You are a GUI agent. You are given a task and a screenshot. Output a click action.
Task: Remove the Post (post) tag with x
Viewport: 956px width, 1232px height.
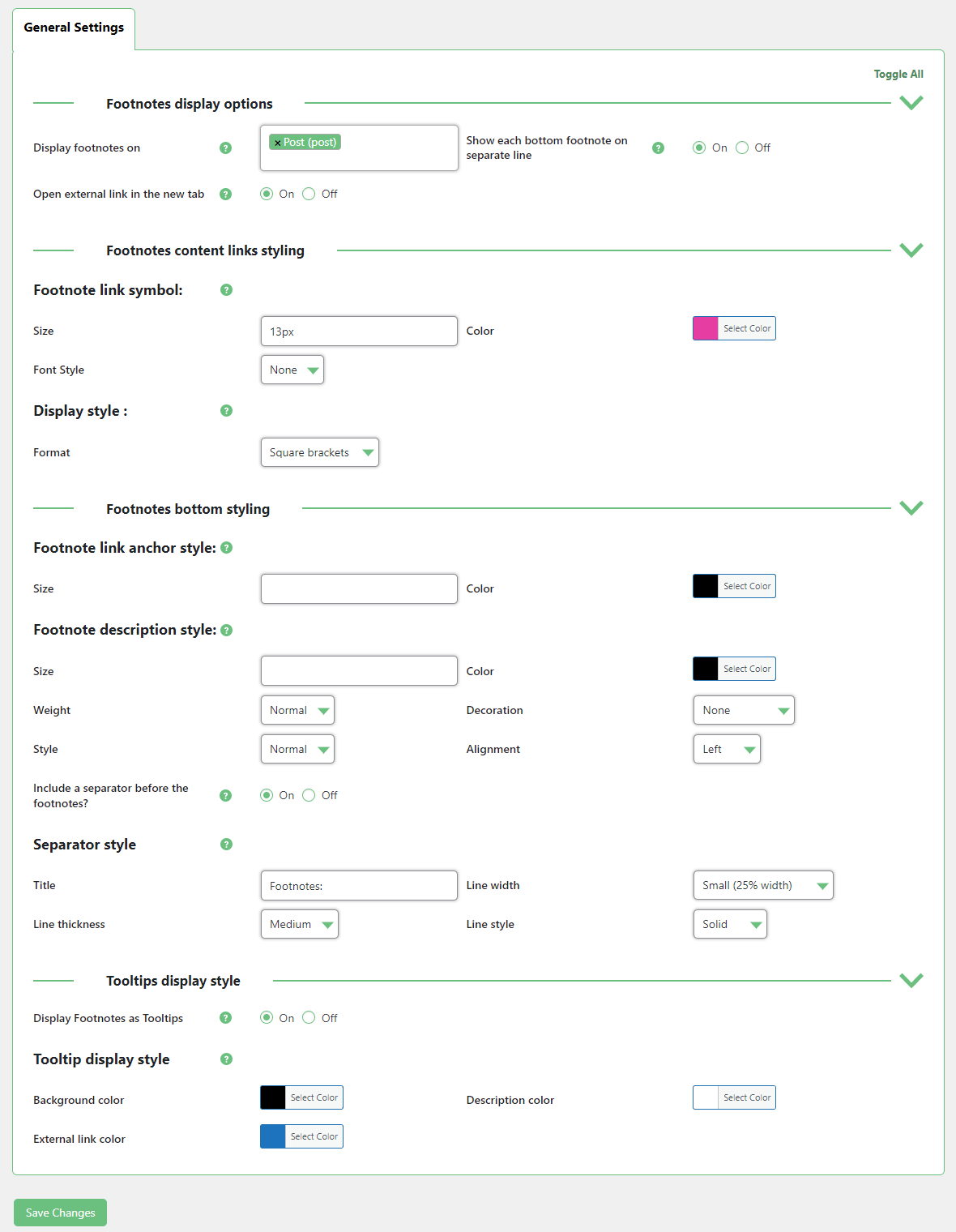[x=277, y=143]
